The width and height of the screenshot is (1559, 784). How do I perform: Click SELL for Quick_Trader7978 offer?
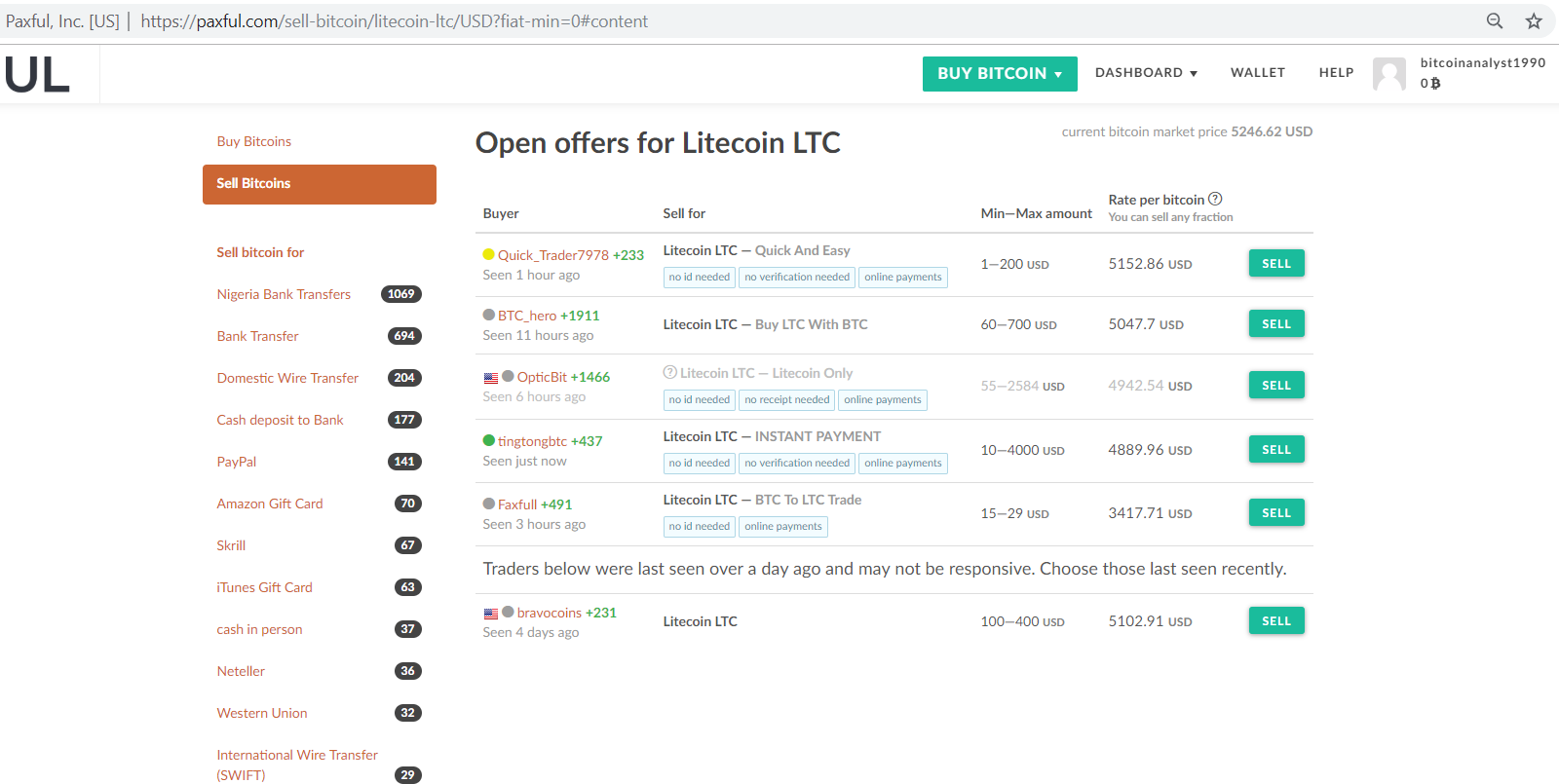pos(1276,264)
